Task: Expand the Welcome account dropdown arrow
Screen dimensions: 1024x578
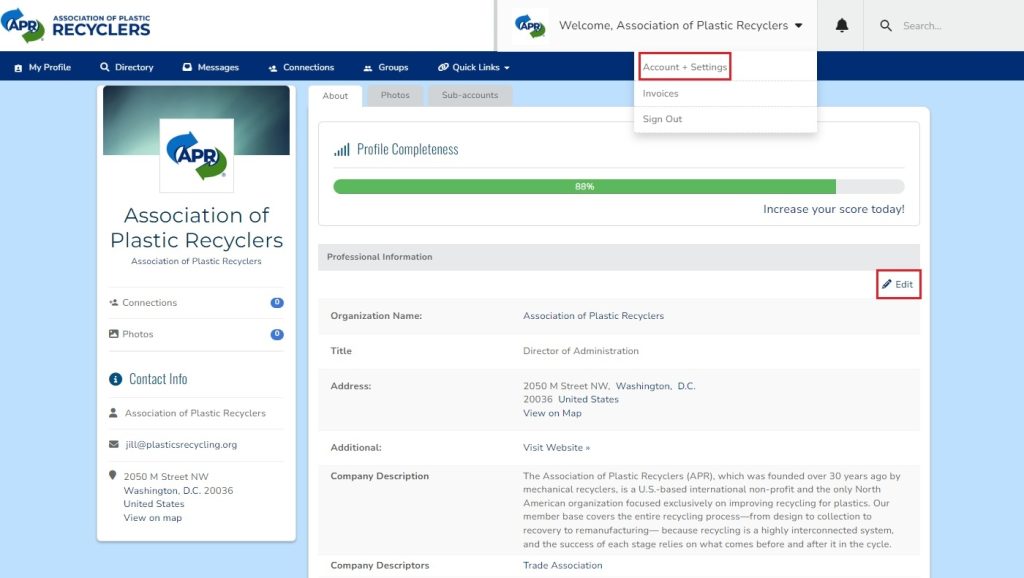Action: [x=799, y=26]
